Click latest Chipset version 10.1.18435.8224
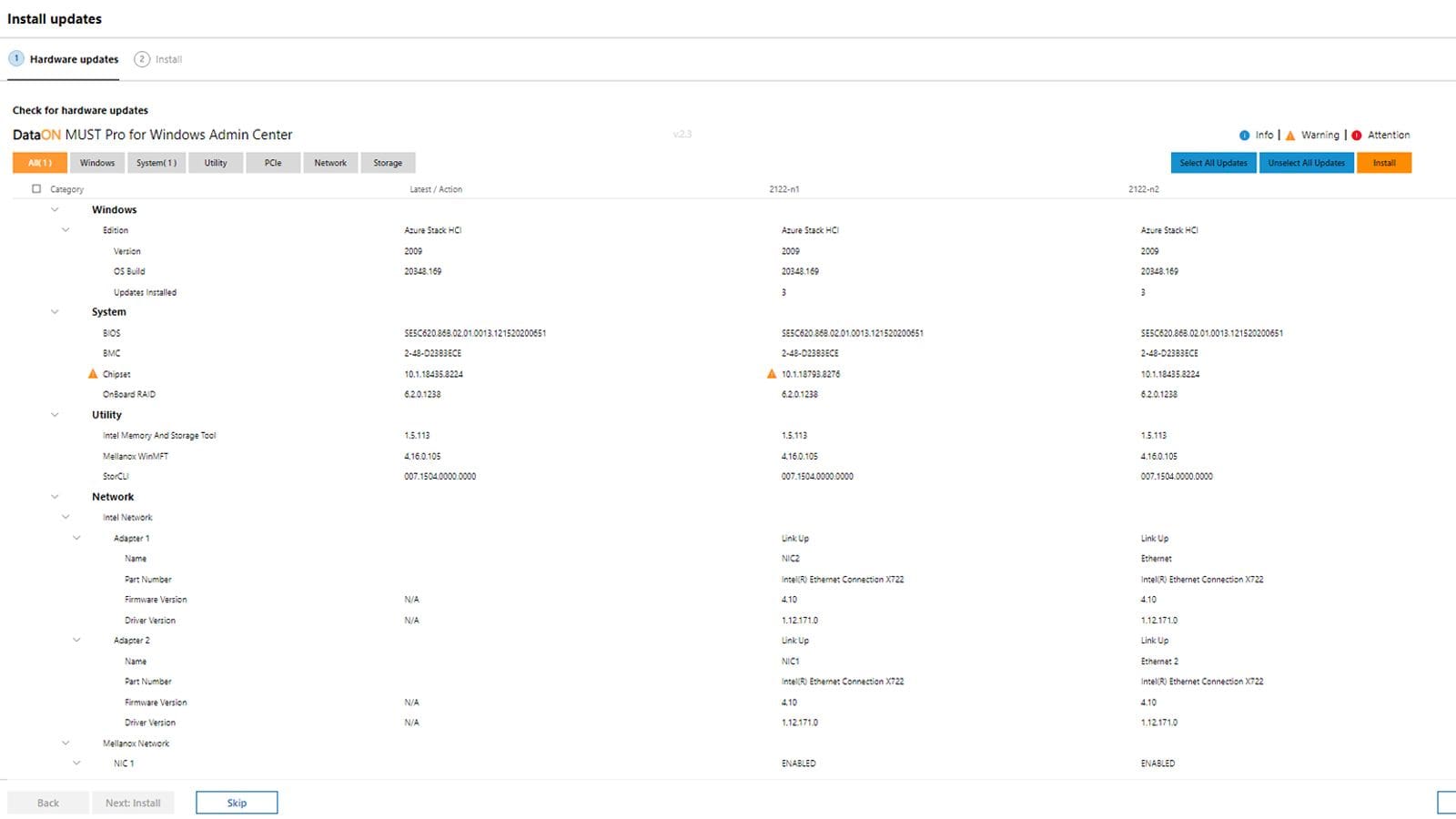 click(x=434, y=374)
